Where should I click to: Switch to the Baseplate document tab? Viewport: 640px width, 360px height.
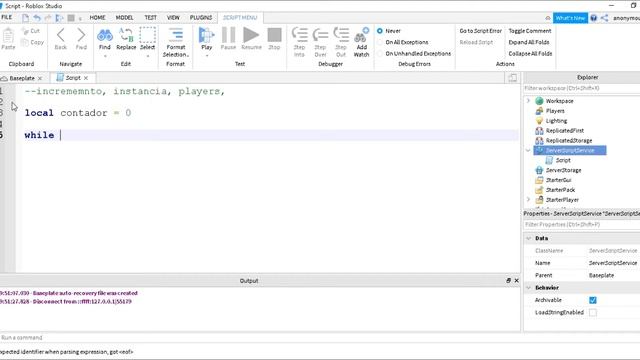(x=22, y=78)
